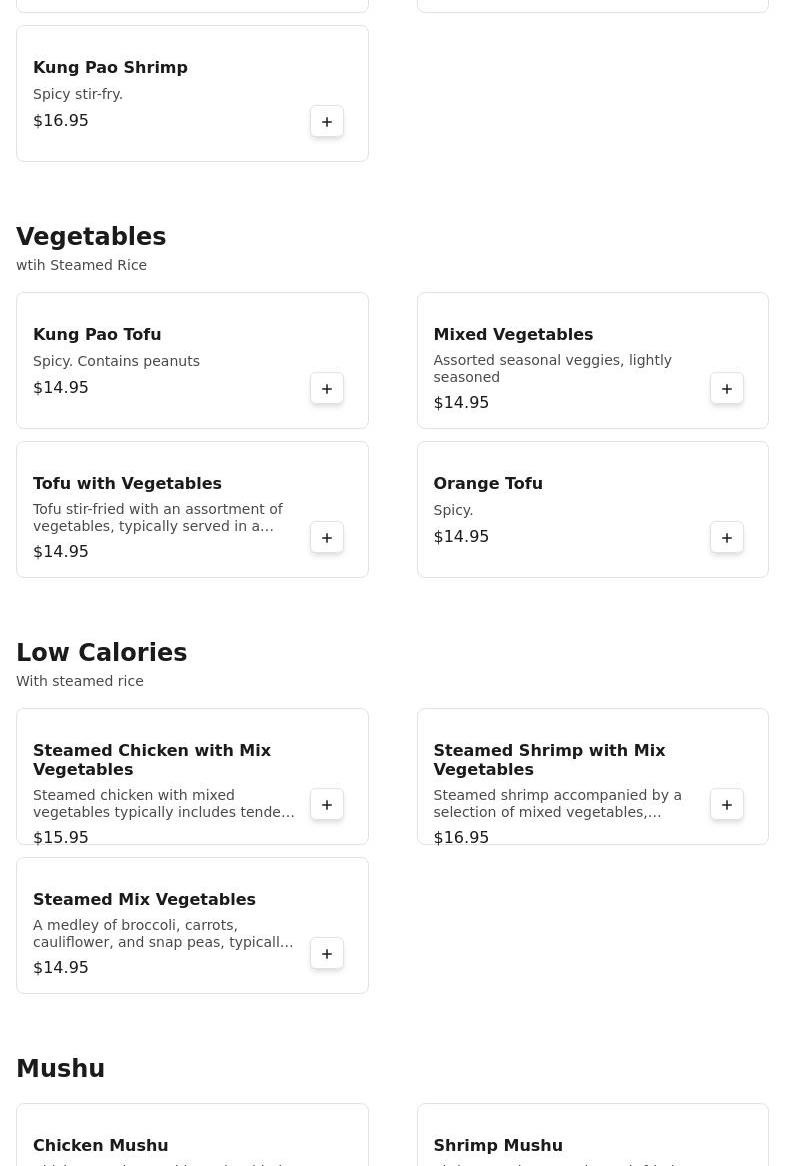Select the Mixed Vegetables title
Viewport: 785px width, 1166px height.
click(513, 334)
